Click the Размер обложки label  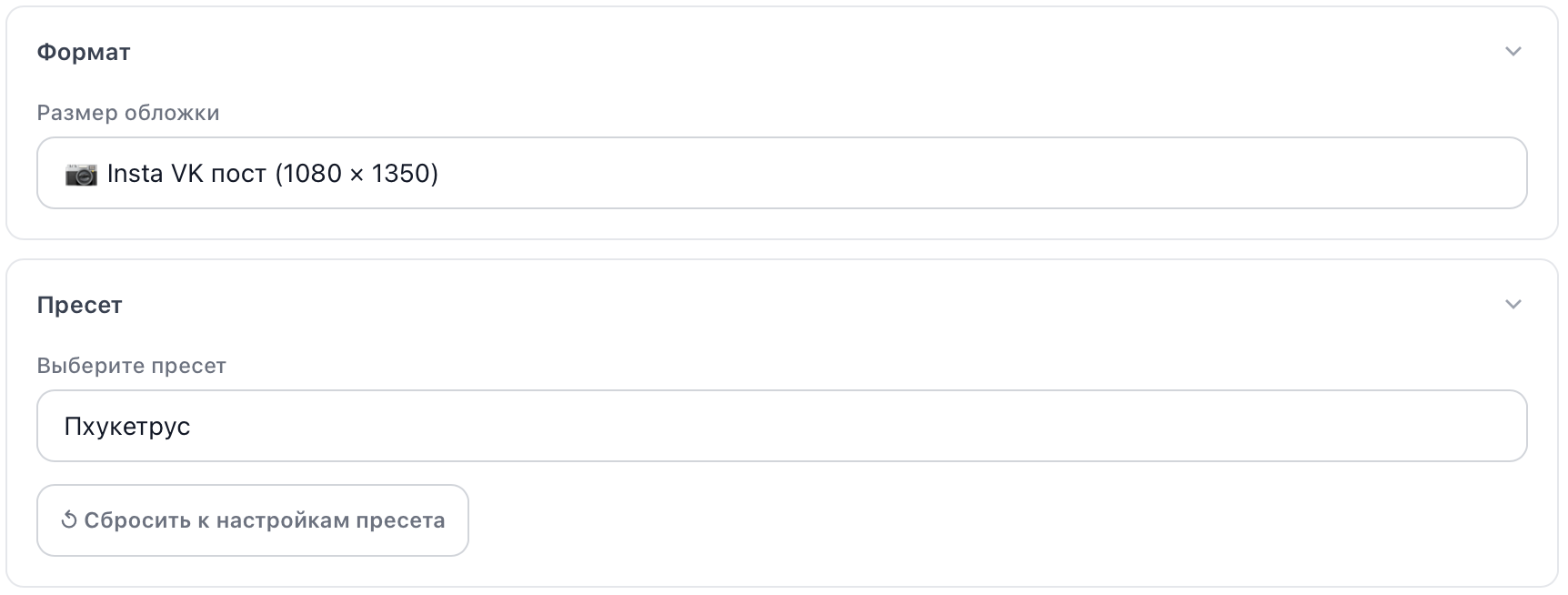coord(128,113)
